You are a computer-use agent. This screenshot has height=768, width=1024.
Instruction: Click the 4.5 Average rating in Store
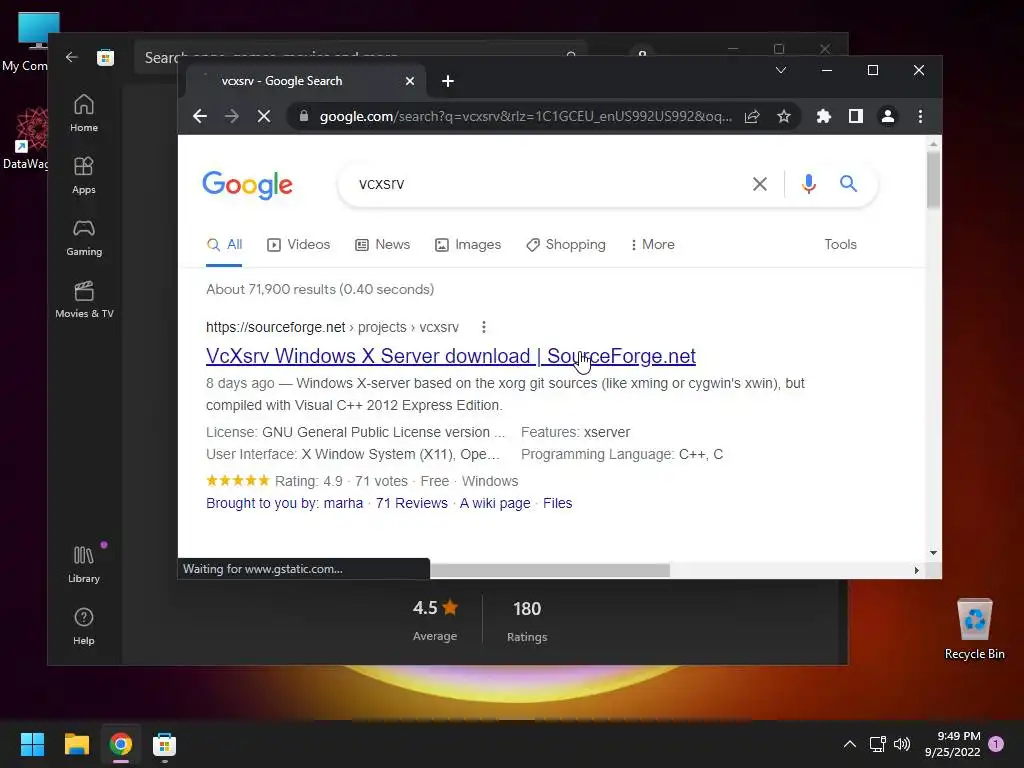click(x=435, y=620)
